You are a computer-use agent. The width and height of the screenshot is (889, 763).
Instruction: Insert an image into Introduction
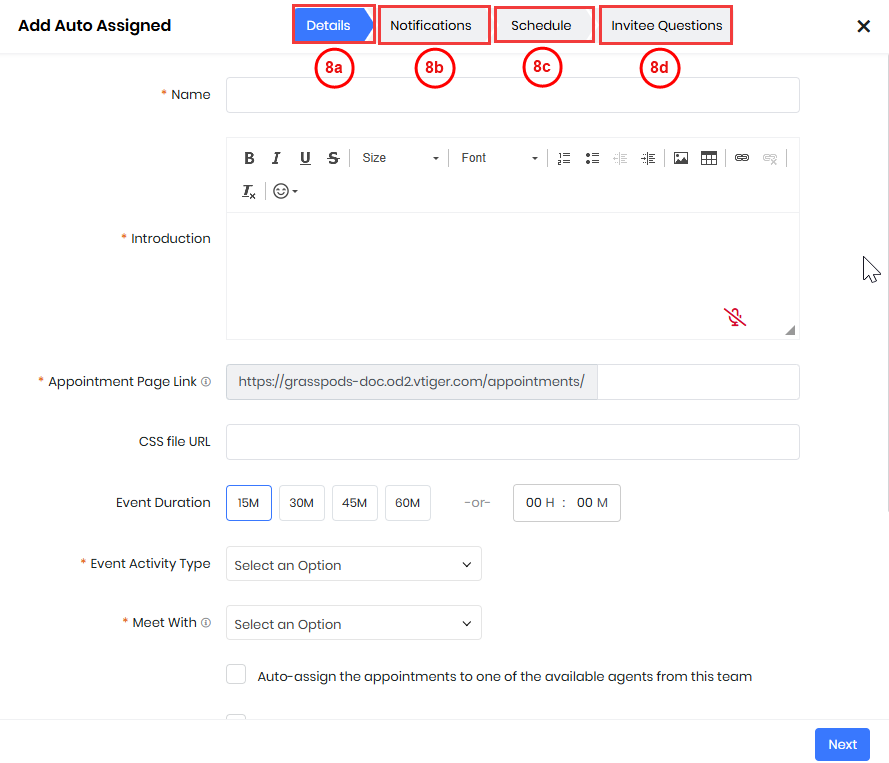[681, 158]
